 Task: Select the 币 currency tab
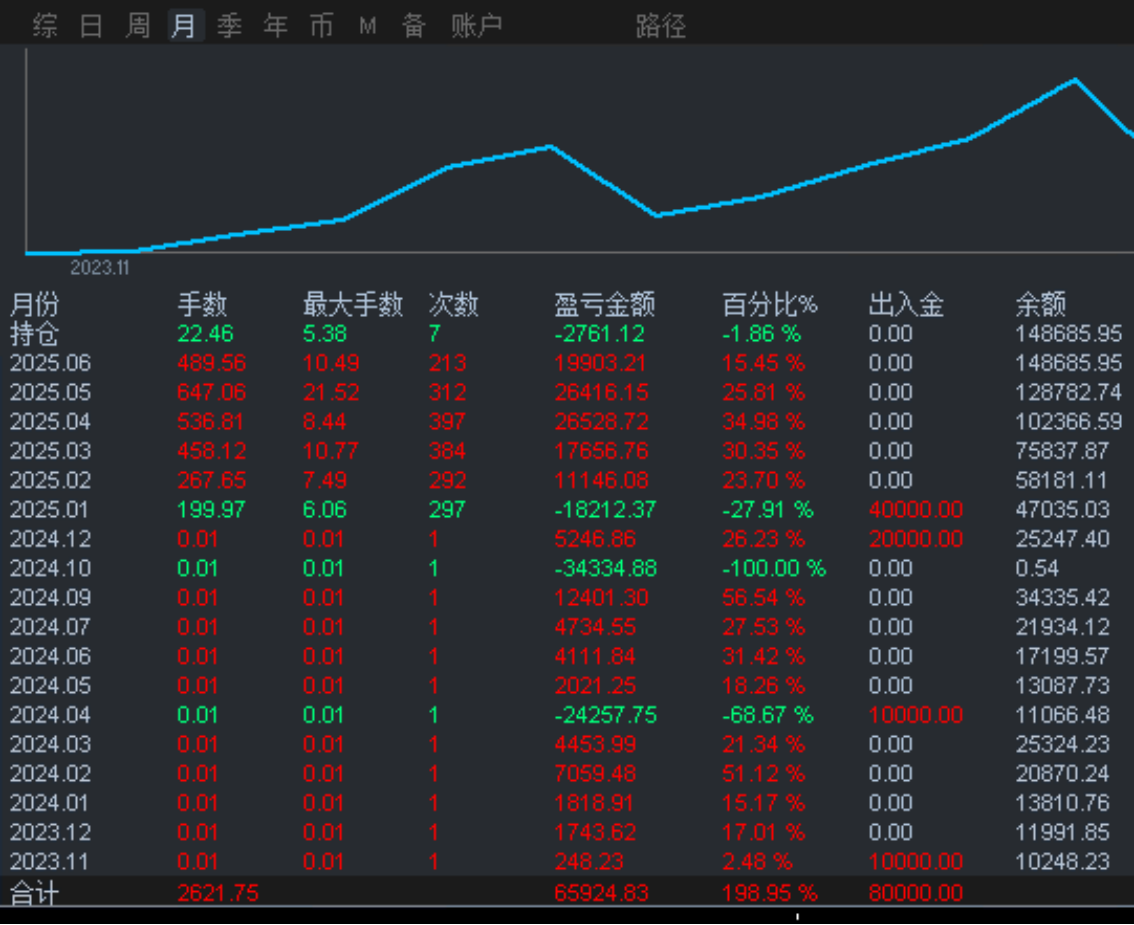coord(322,26)
